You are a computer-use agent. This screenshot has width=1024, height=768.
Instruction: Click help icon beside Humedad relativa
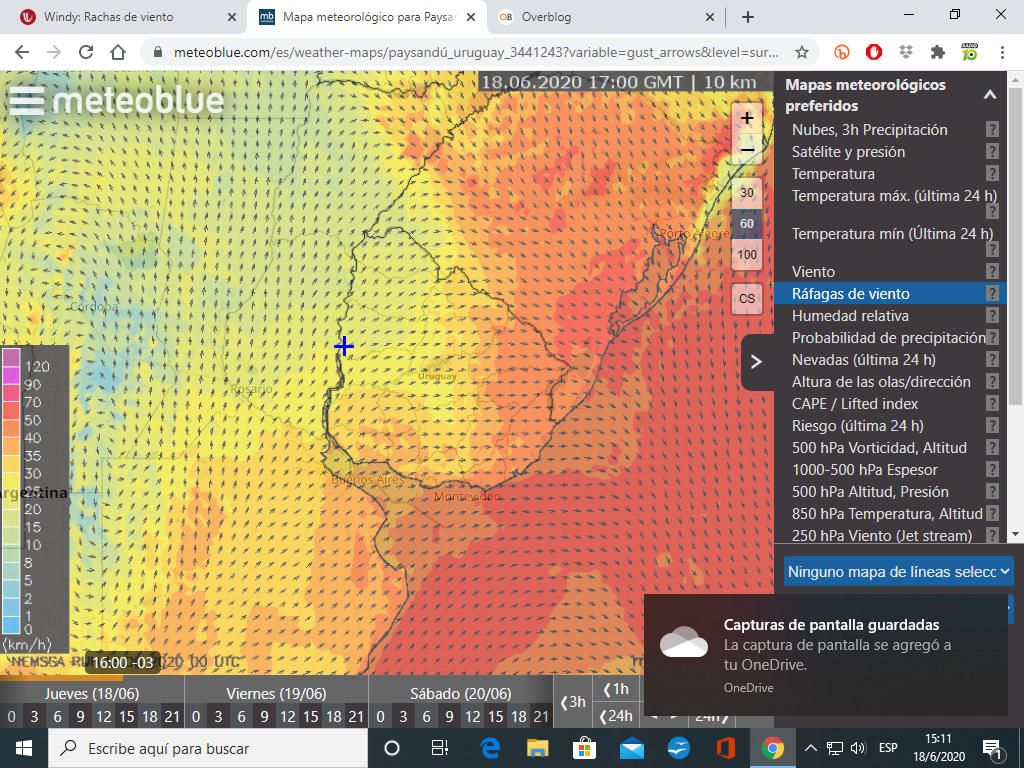pyautogui.click(x=992, y=316)
